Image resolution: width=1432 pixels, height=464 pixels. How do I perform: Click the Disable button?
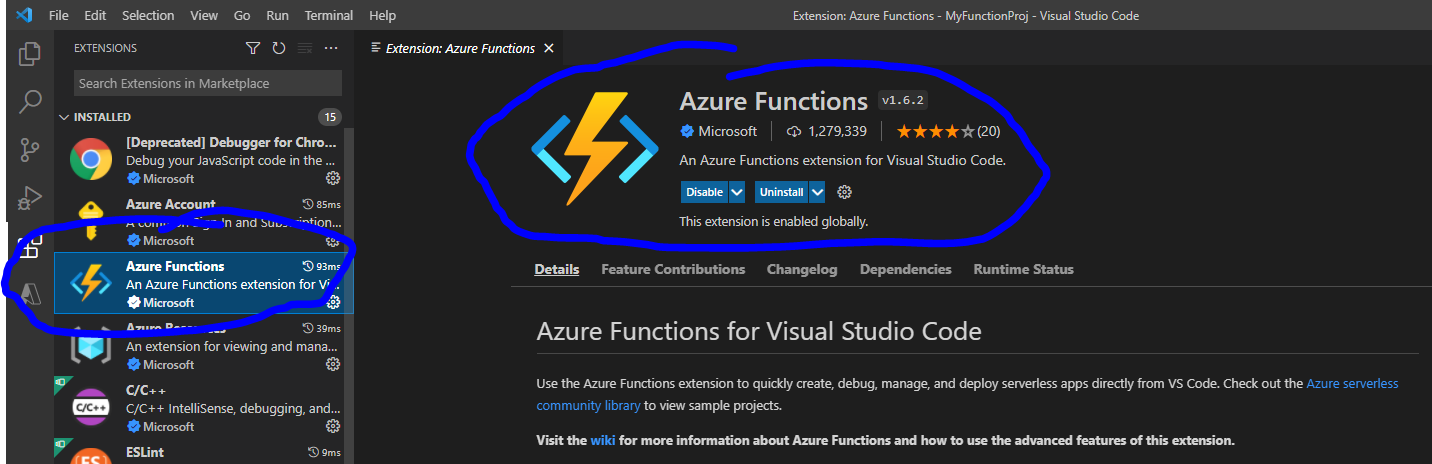(x=705, y=192)
